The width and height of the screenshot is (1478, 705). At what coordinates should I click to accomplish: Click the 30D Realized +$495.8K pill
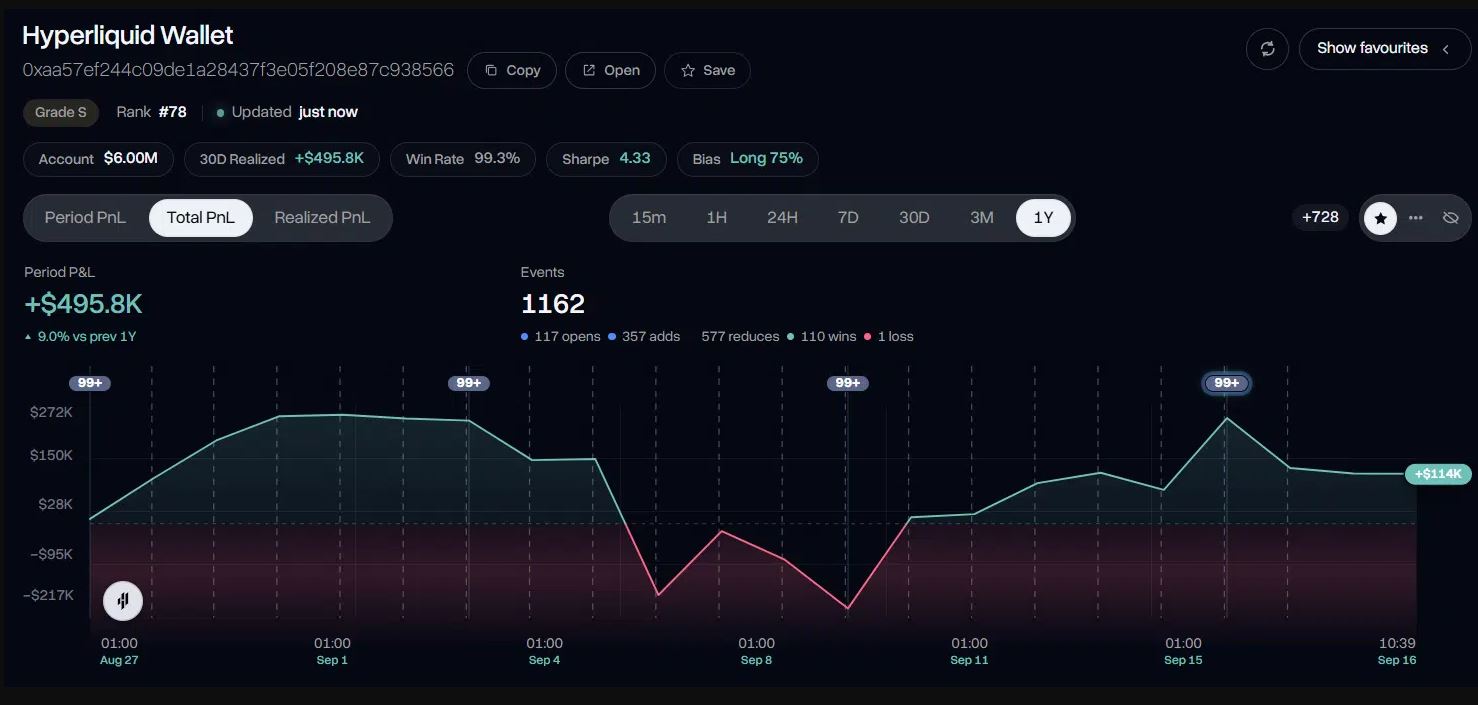tap(281, 159)
